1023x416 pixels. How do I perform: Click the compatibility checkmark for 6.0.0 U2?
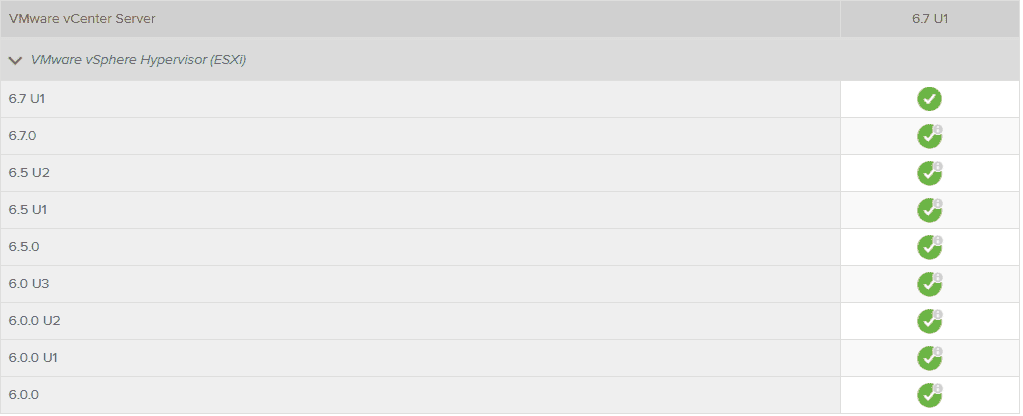tap(929, 321)
